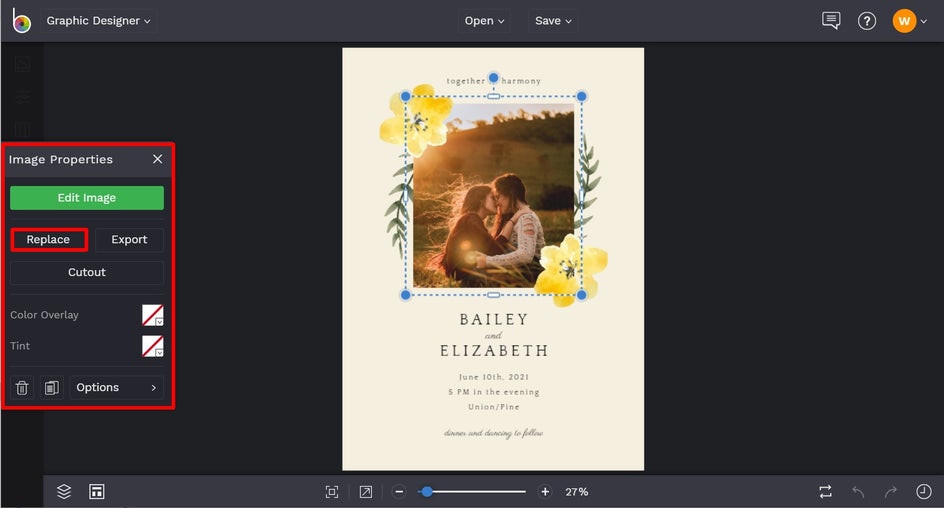Open the Save menu
The width and height of the screenshot is (944, 508).
[x=553, y=21]
